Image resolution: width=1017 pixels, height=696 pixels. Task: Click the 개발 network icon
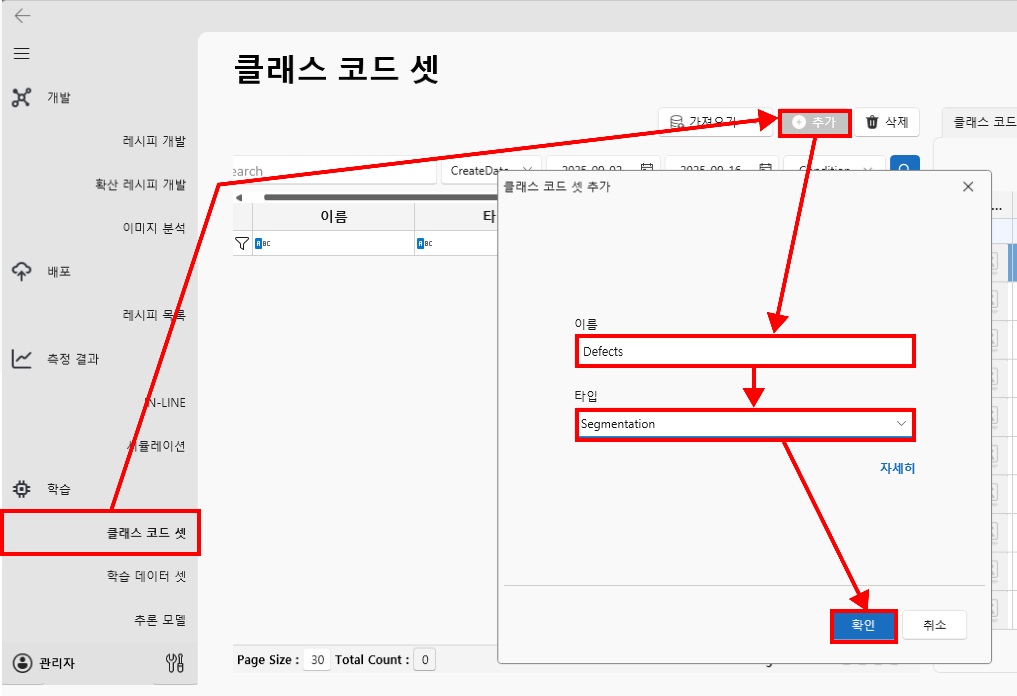click(x=22, y=98)
